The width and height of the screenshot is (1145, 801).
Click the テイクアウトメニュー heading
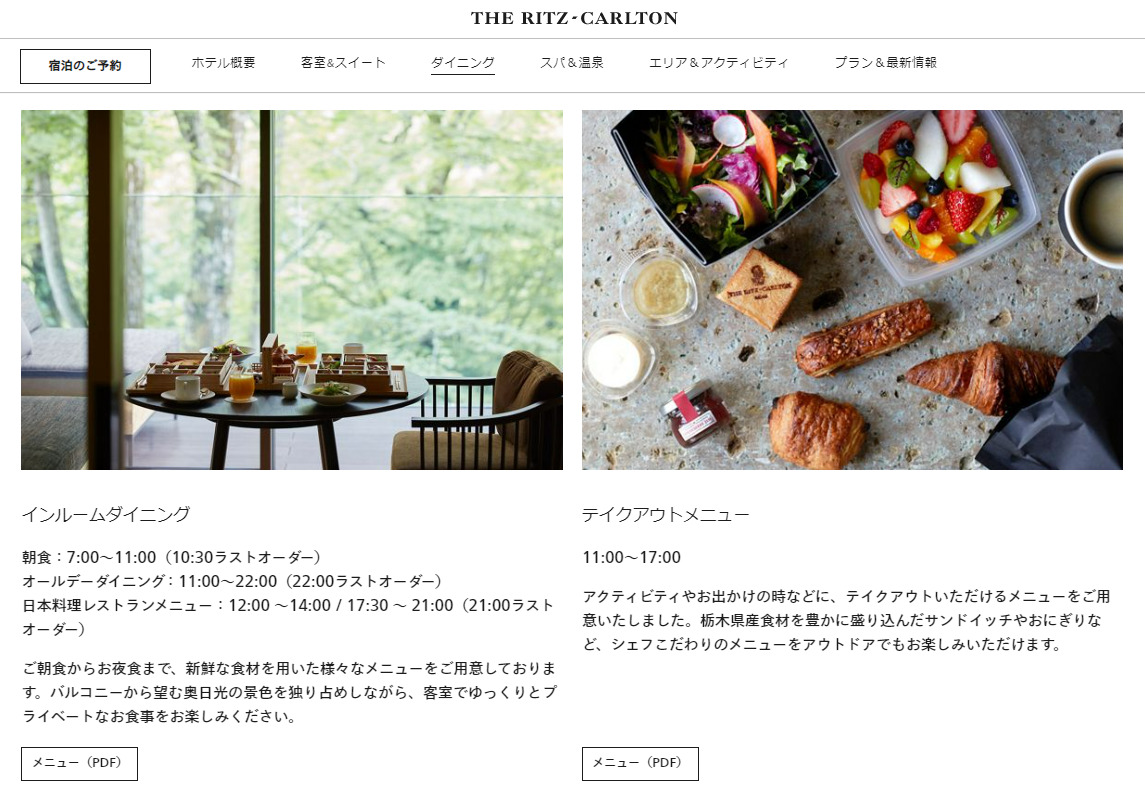tap(666, 515)
